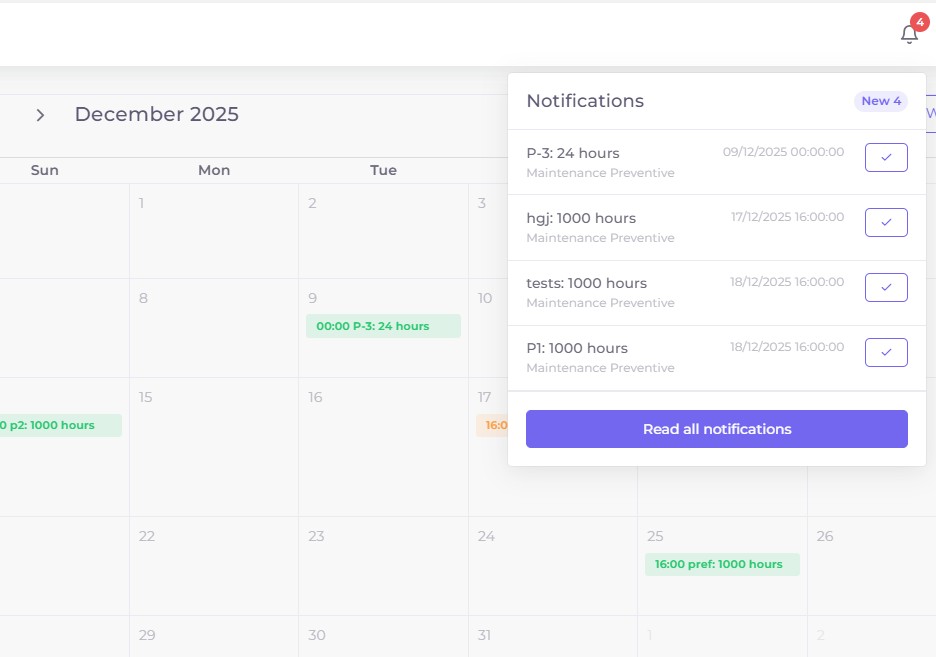Select the partially hidden orange event on day 17
This screenshot has width=936, height=657.
point(492,425)
